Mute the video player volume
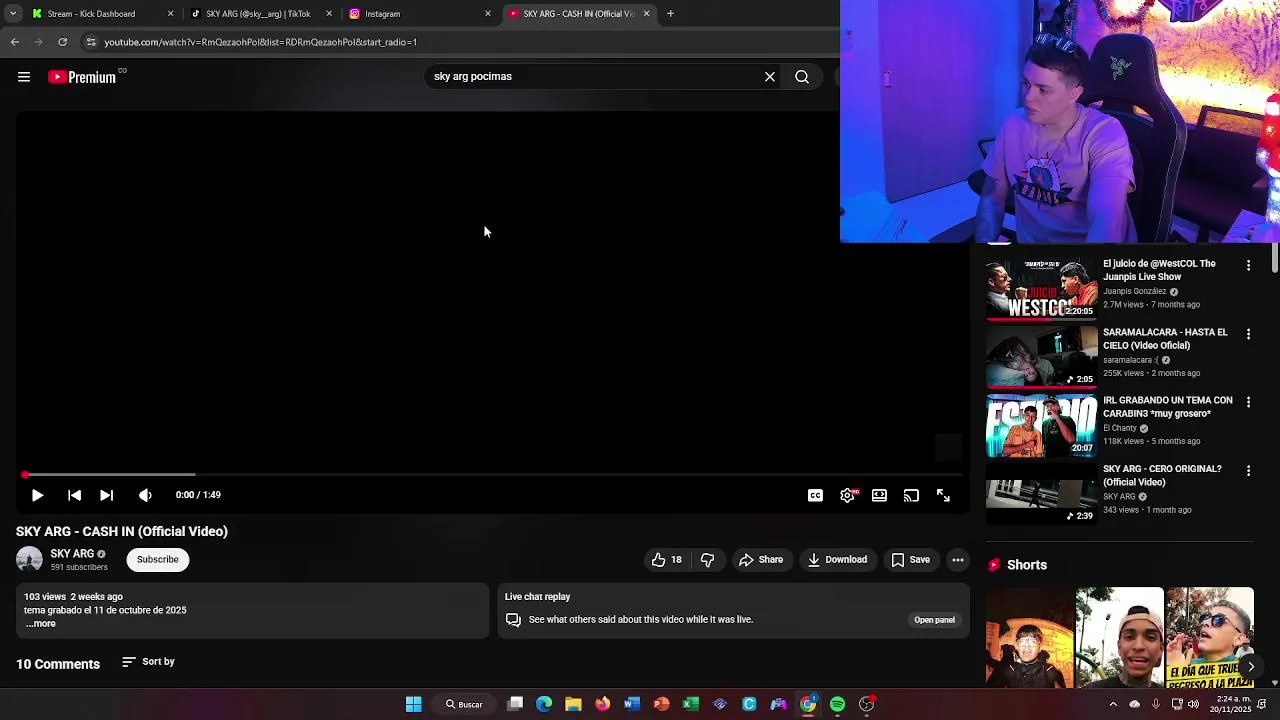Viewport: 1280px width, 720px height. 145,495
